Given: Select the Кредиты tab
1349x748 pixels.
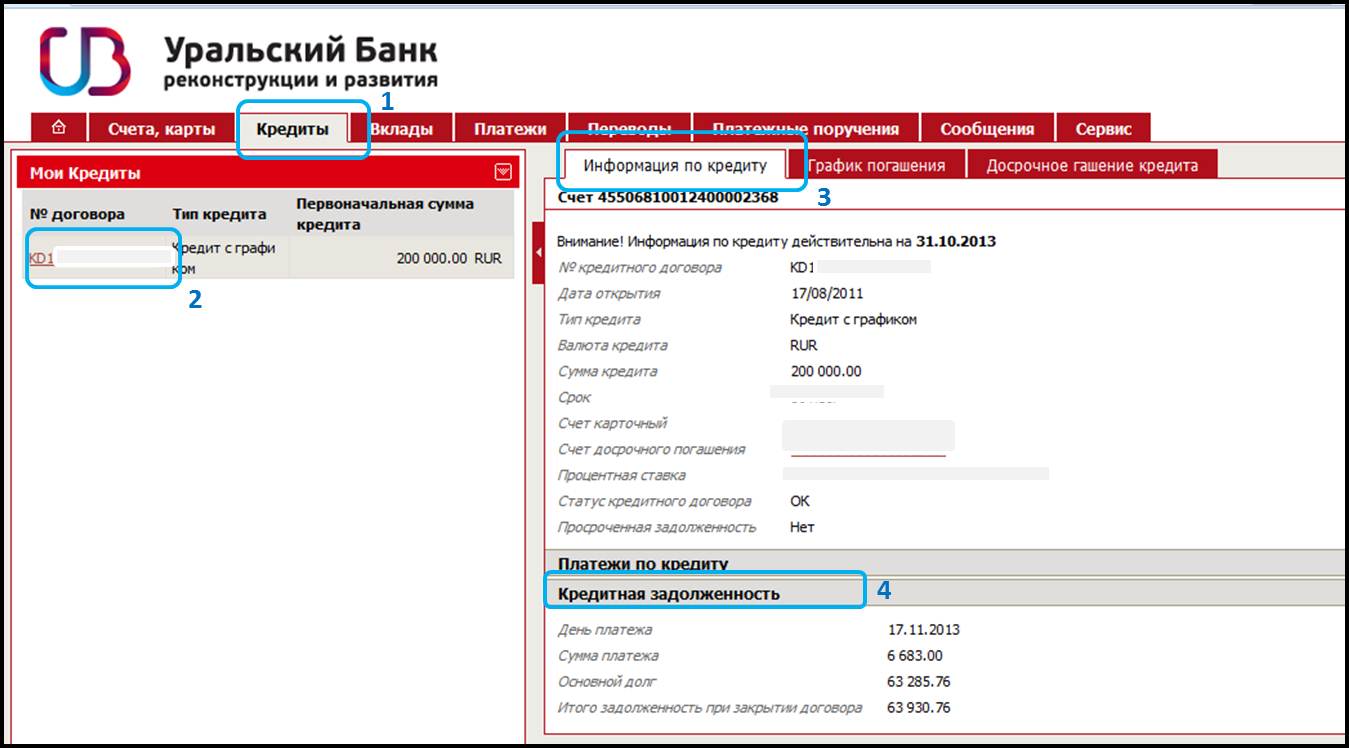Looking at the screenshot, I should [292, 129].
